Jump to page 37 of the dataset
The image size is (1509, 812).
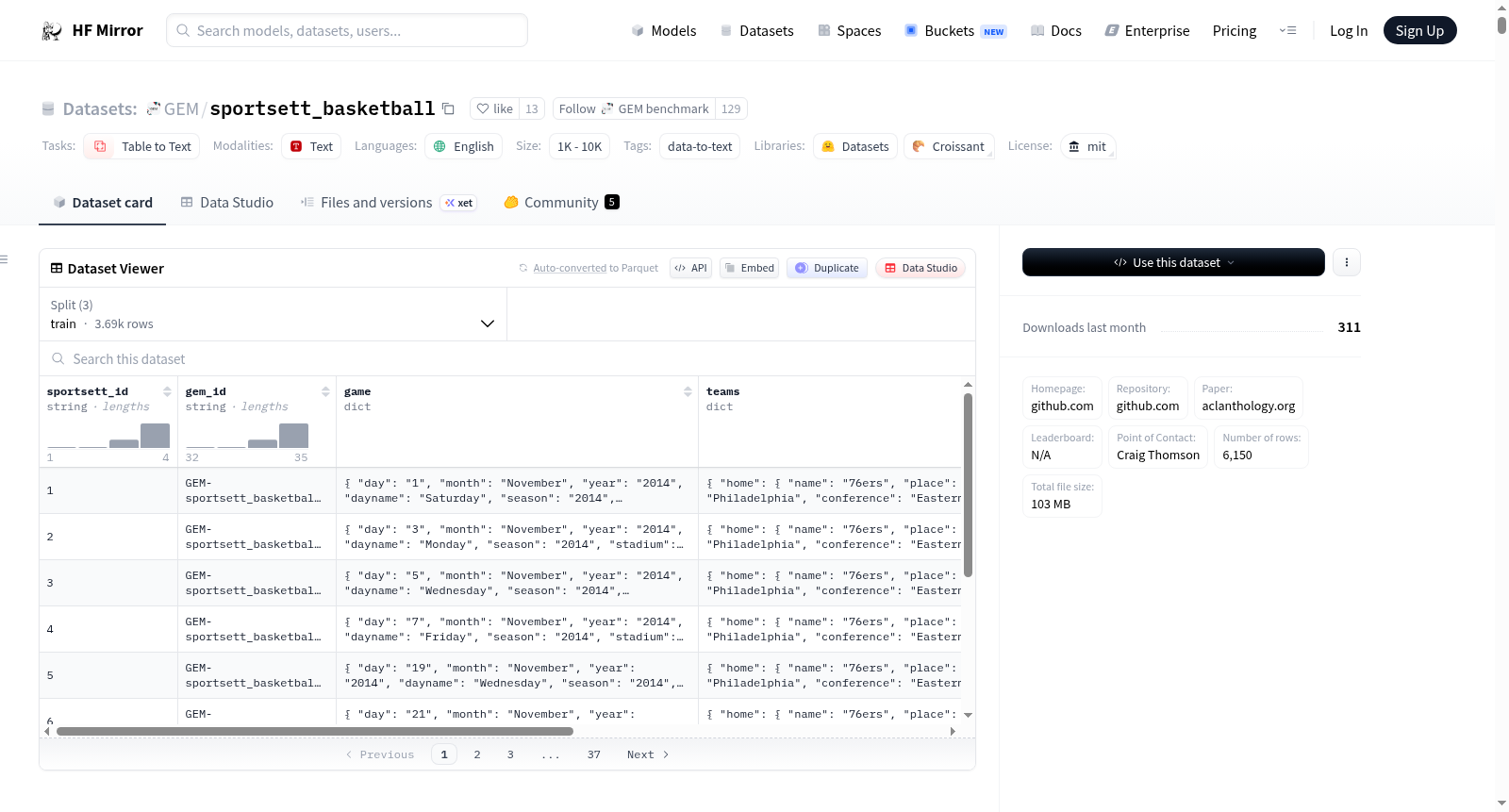pos(594,754)
